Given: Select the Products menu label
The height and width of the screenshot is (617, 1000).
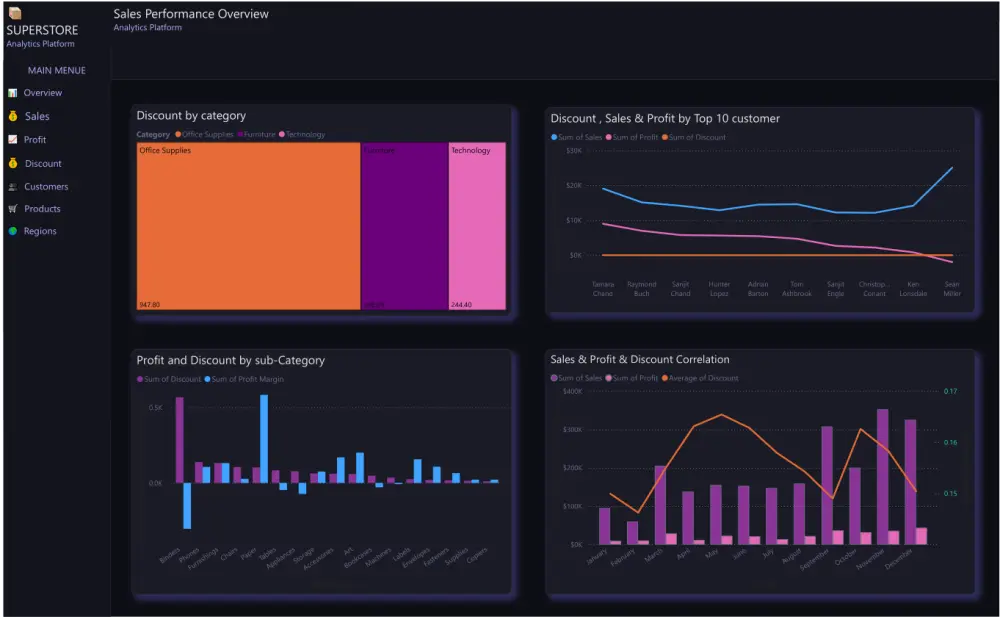Looking at the screenshot, I should [x=42, y=209].
